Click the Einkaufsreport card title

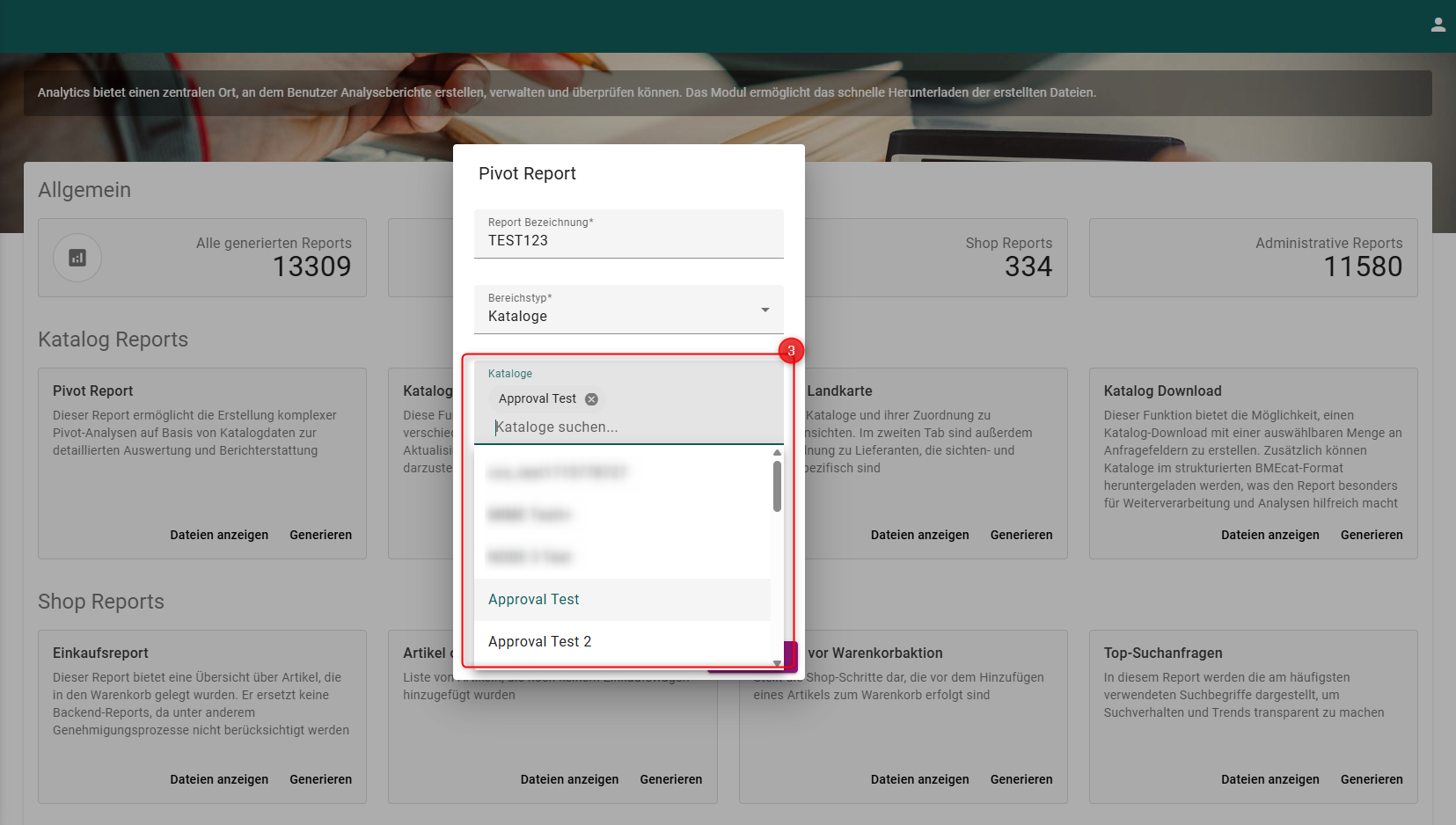(100, 653)
